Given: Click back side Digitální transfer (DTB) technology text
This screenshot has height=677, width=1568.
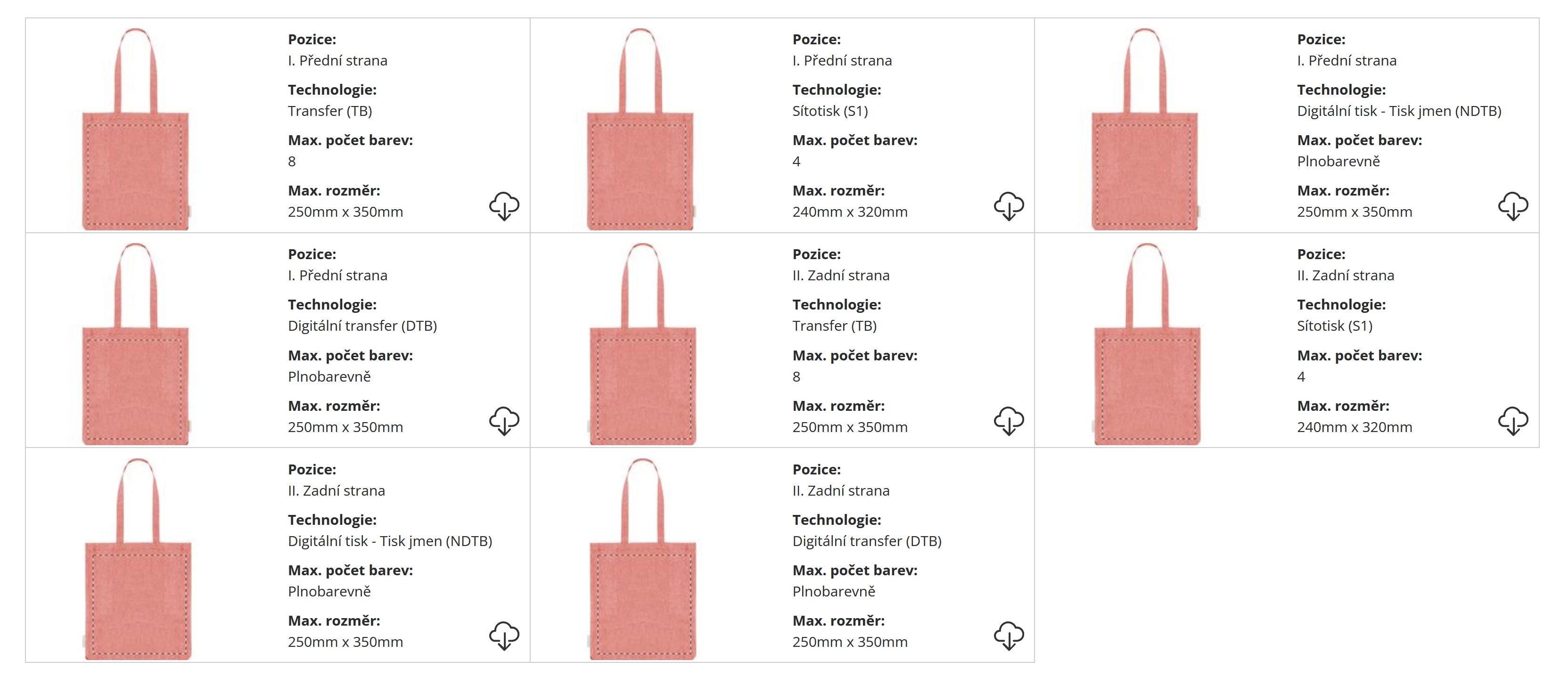Looking at the screenshot, I should coord(866,541).
